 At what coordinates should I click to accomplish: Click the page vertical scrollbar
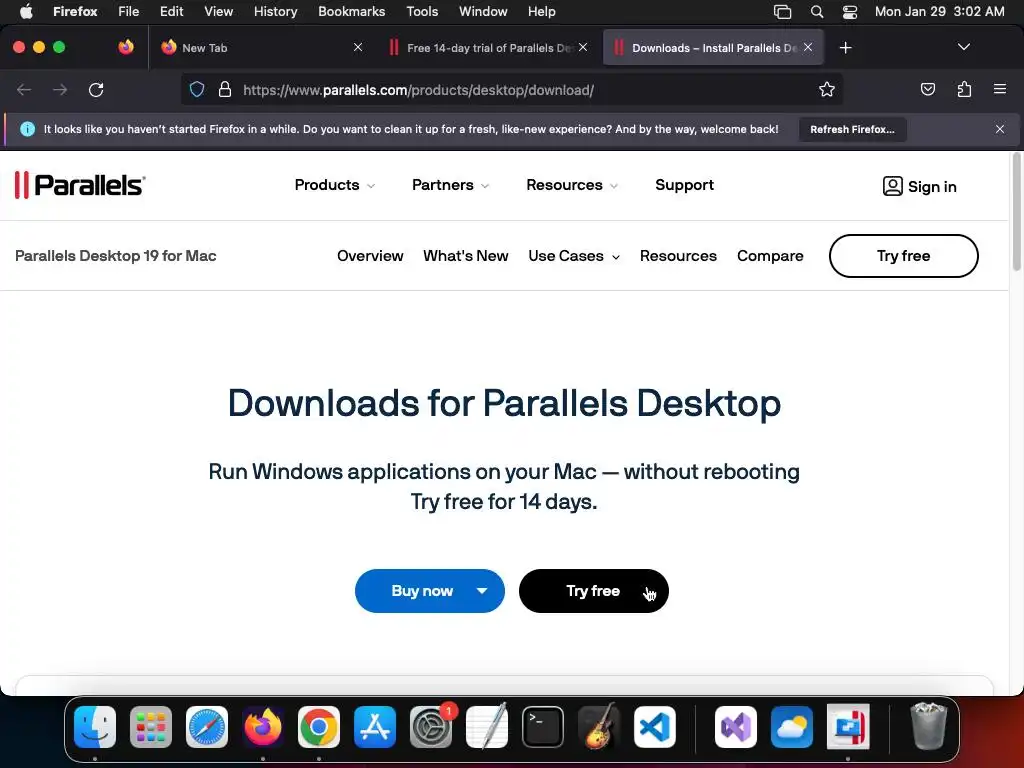(x=1016, y=212)
